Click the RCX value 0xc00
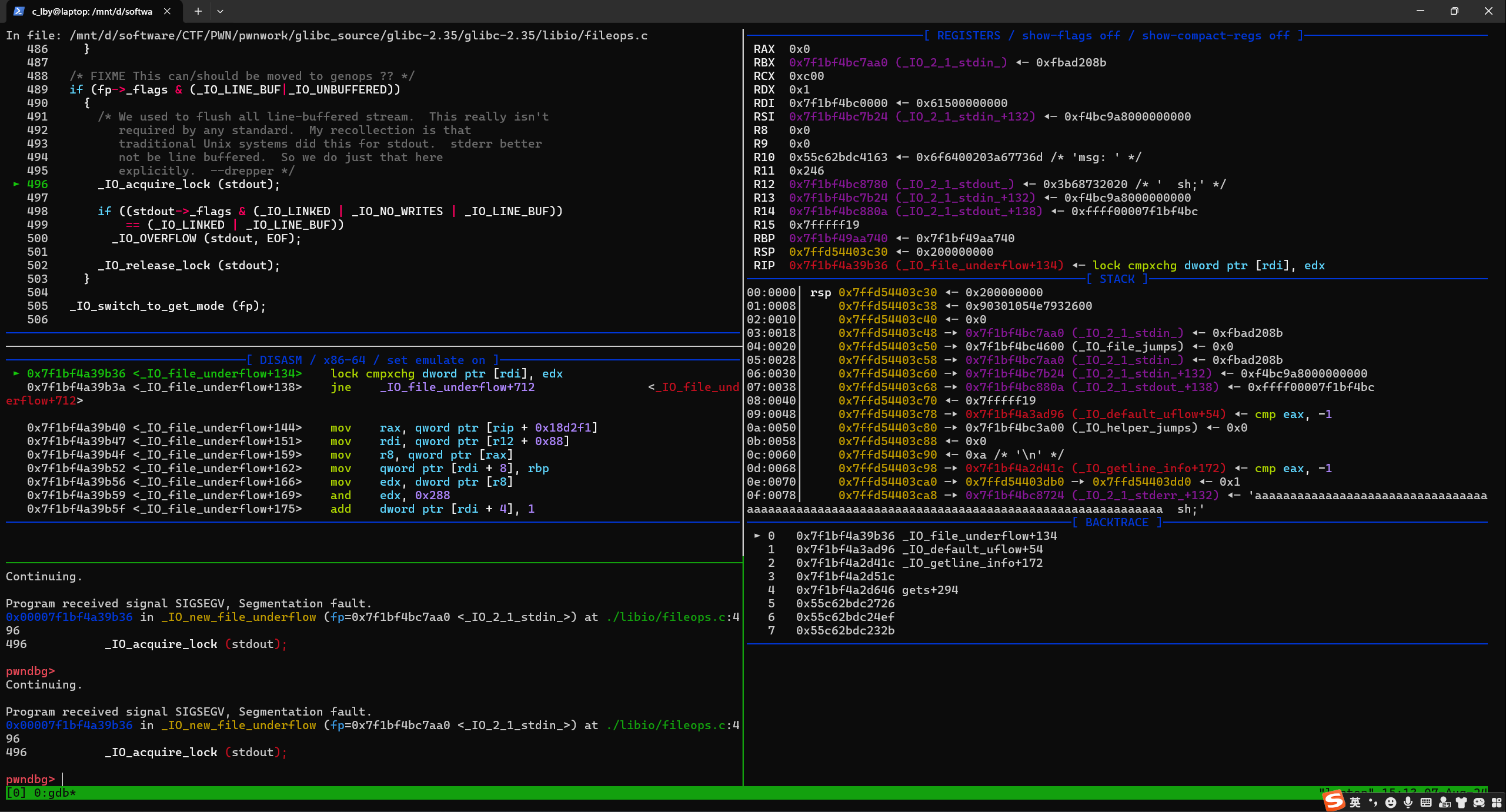 pos(806,76)
